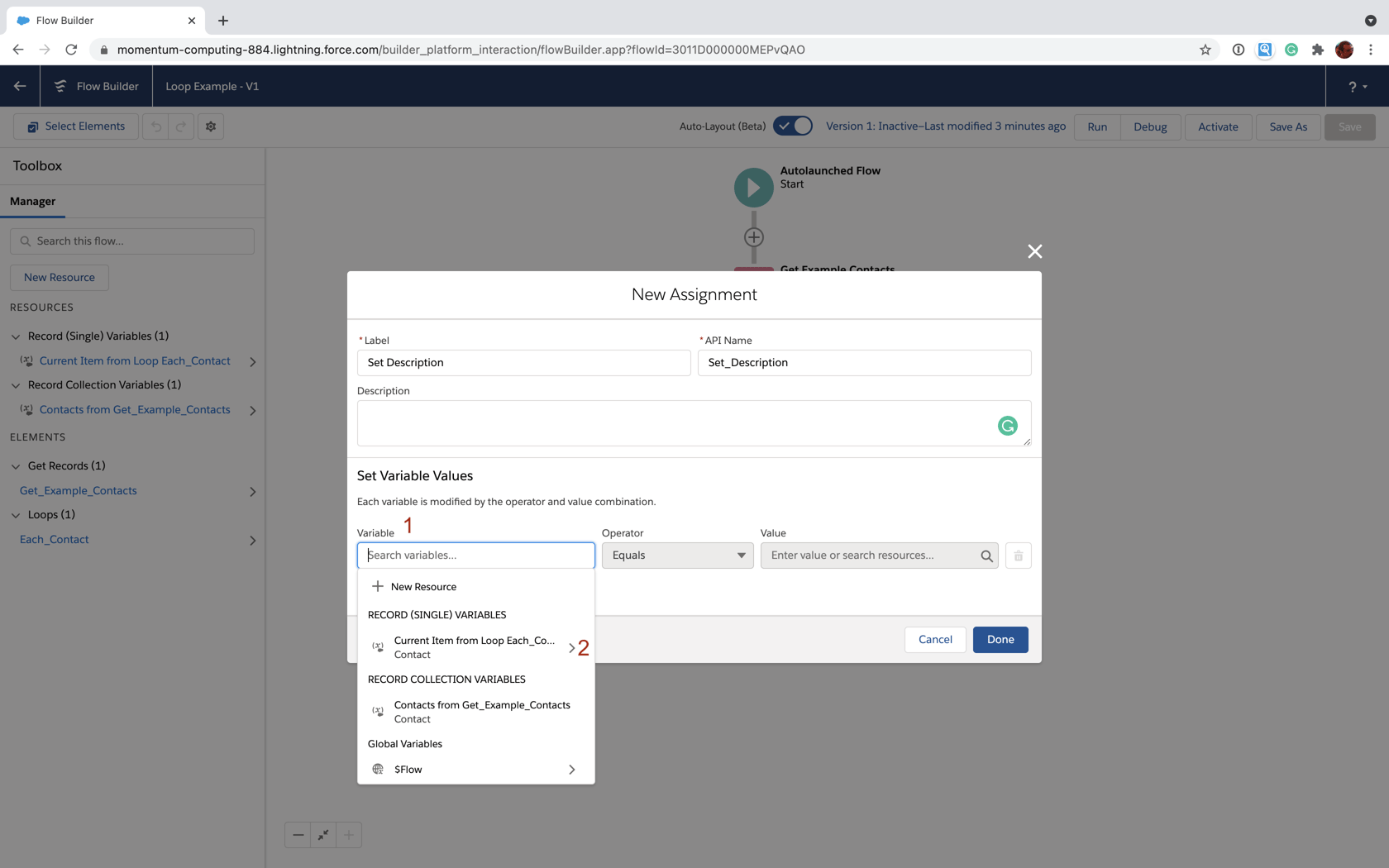Run the flow with the Run button
The height and width of the screenshot is (868, 1389).
click(1097, 126)
